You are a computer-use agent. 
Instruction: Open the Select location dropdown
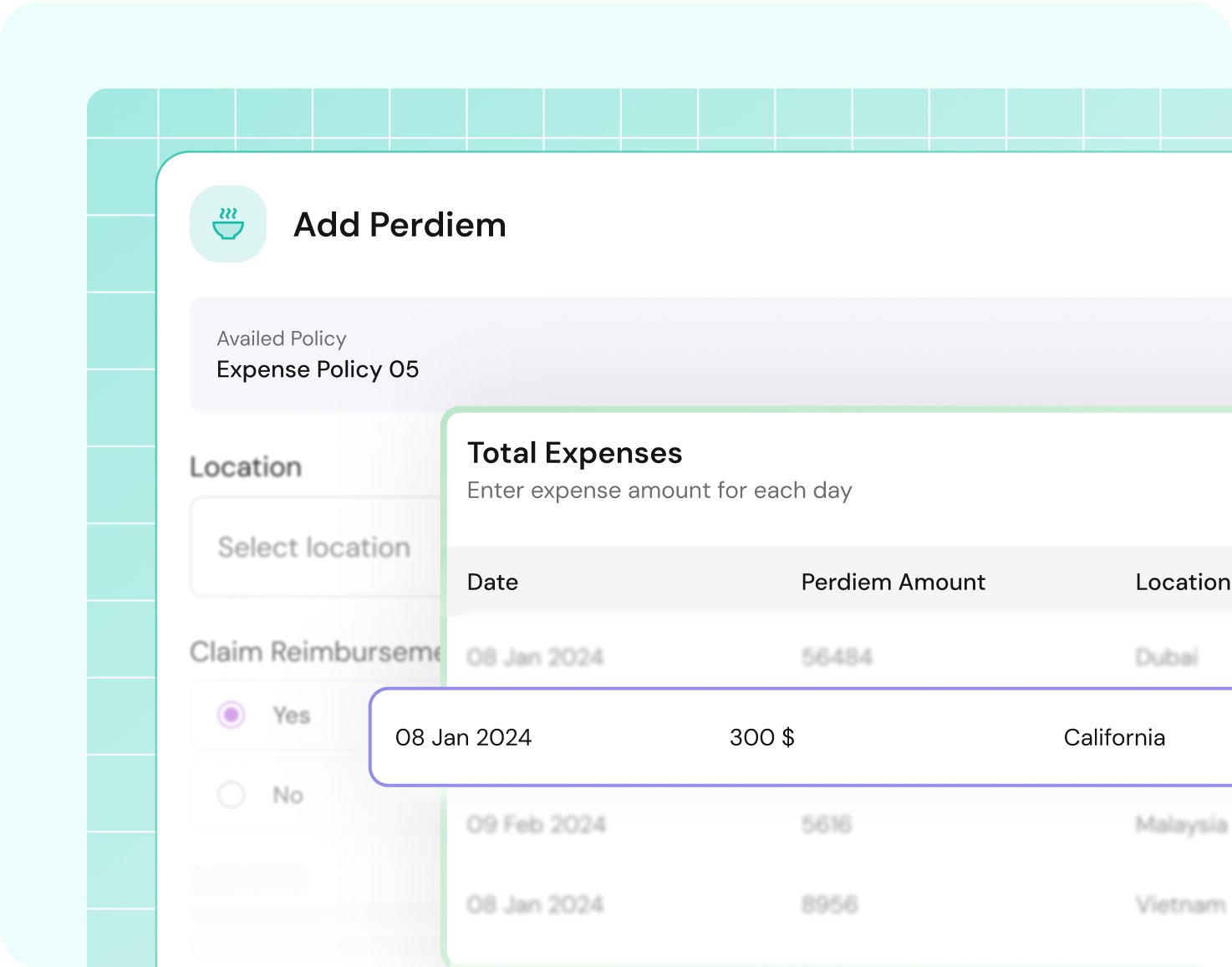[316, 547]
